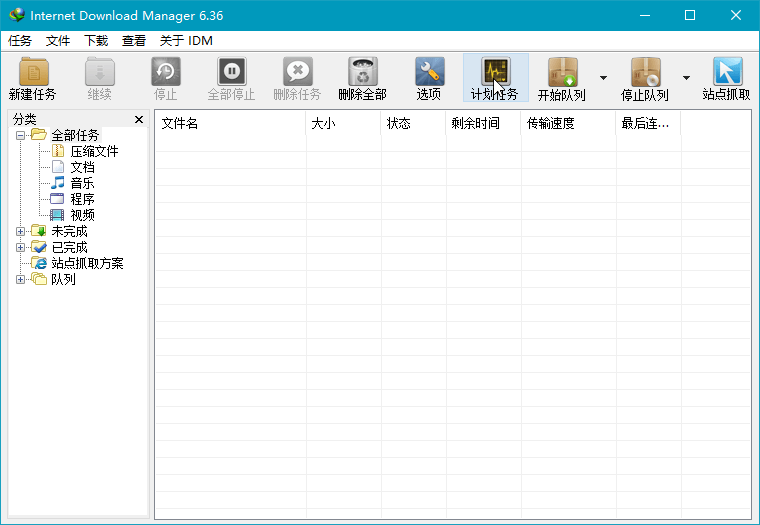Collapse the 全部任务 tree node
Image resolution: width=760 pixels, height=525 pixels.
(21, 135)
